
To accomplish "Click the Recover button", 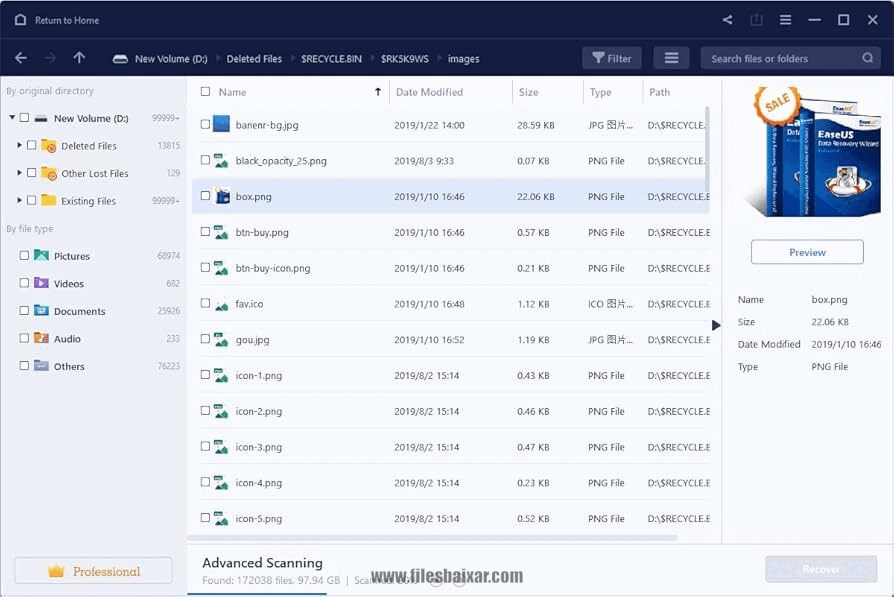I will click(821, 569).
